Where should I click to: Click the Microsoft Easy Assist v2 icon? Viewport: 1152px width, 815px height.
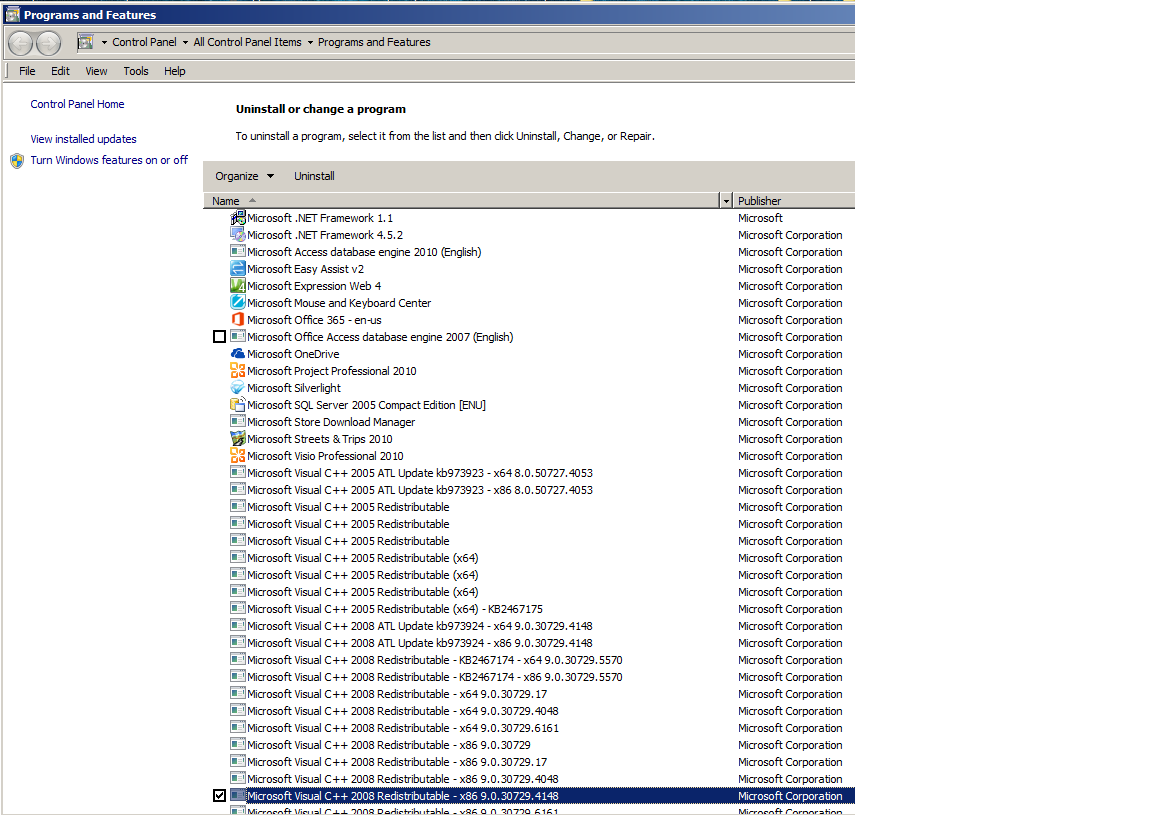[x=237, y=268]
